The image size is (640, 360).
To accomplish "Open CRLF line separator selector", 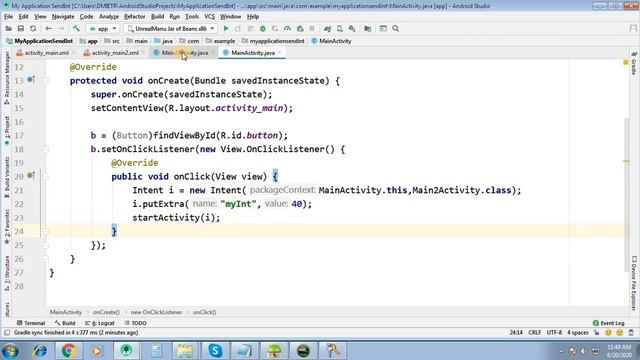I will (534, 333).
